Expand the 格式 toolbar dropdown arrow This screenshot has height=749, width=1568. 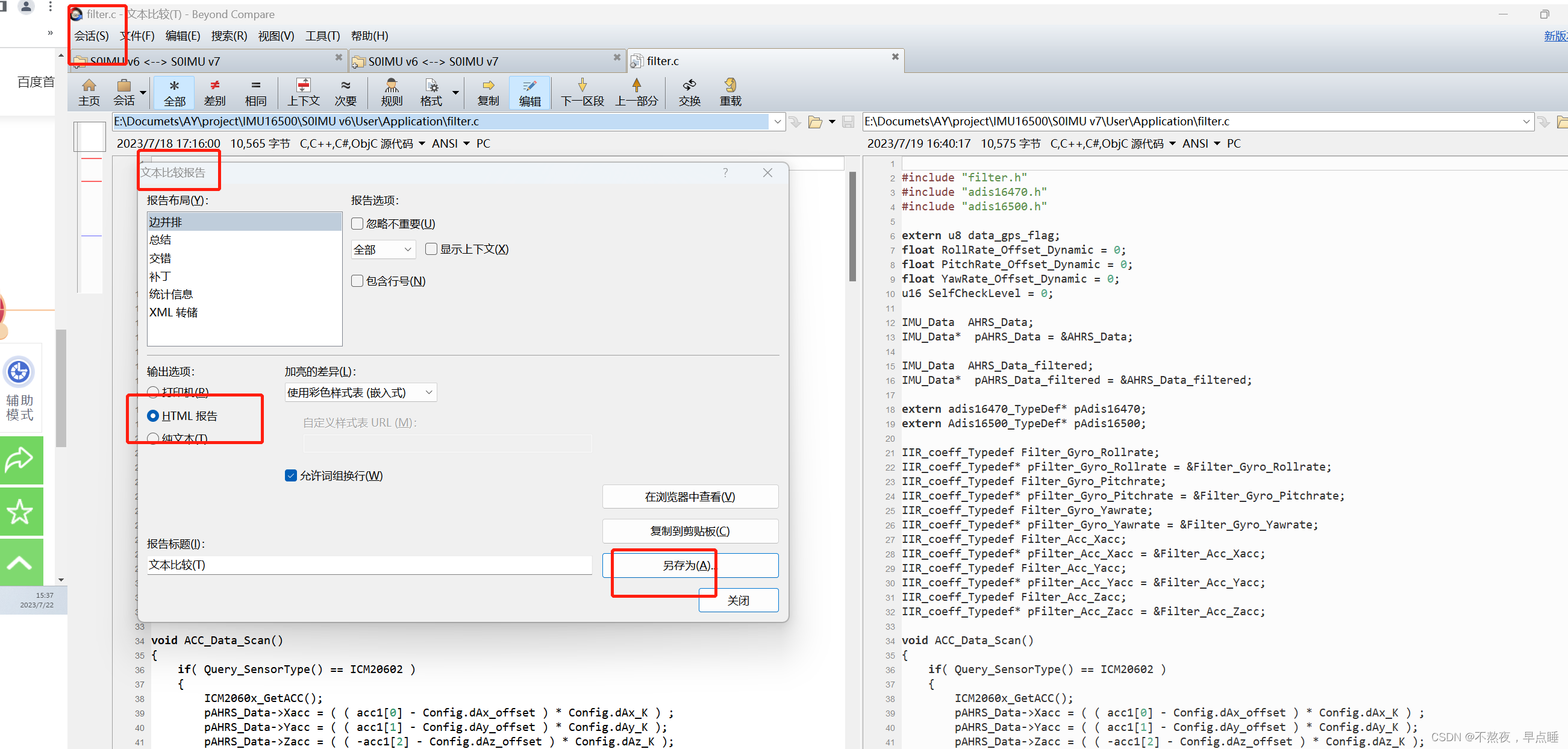coord(455,93)
